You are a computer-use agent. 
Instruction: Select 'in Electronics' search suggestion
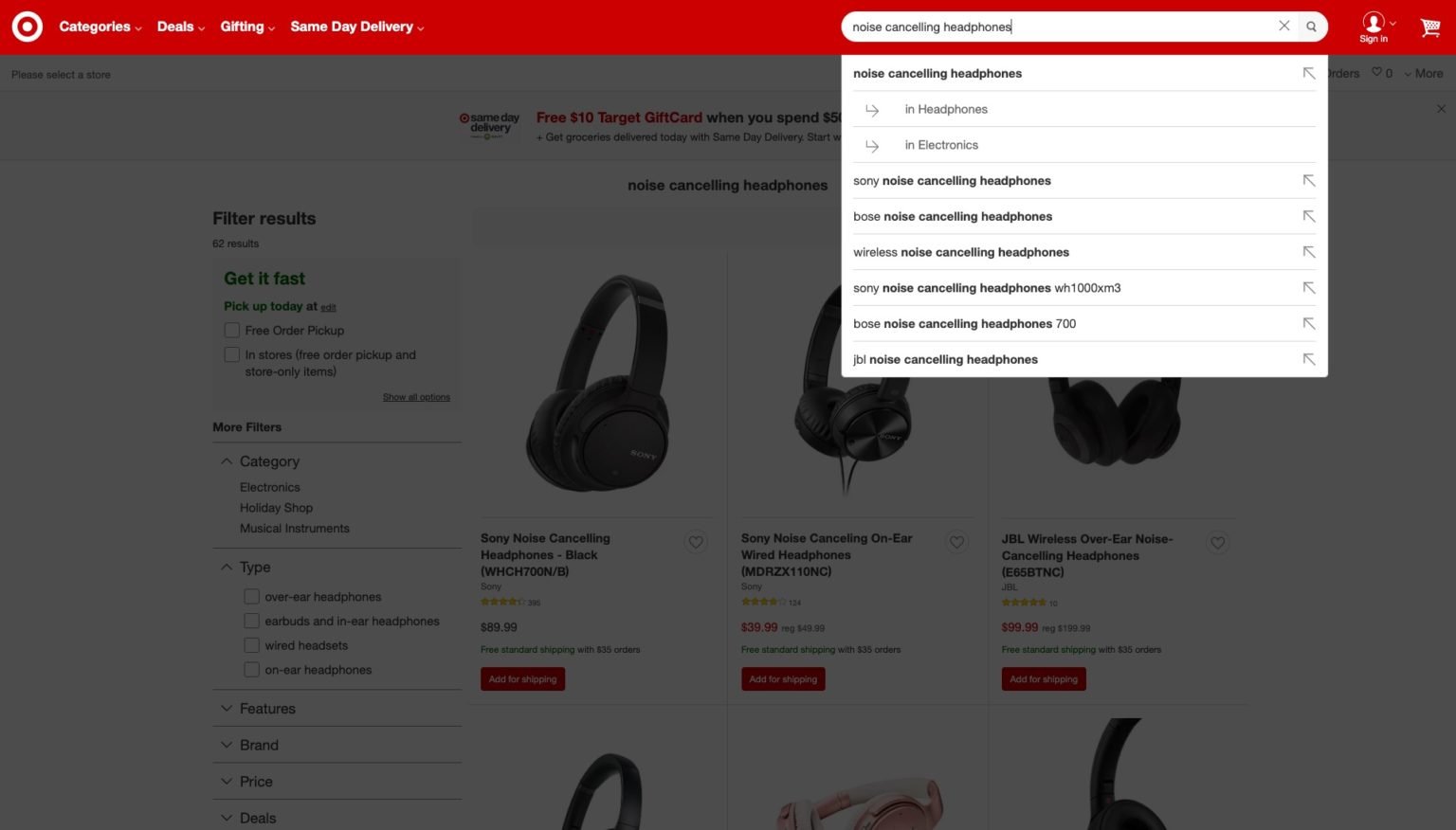point(1084,145)
